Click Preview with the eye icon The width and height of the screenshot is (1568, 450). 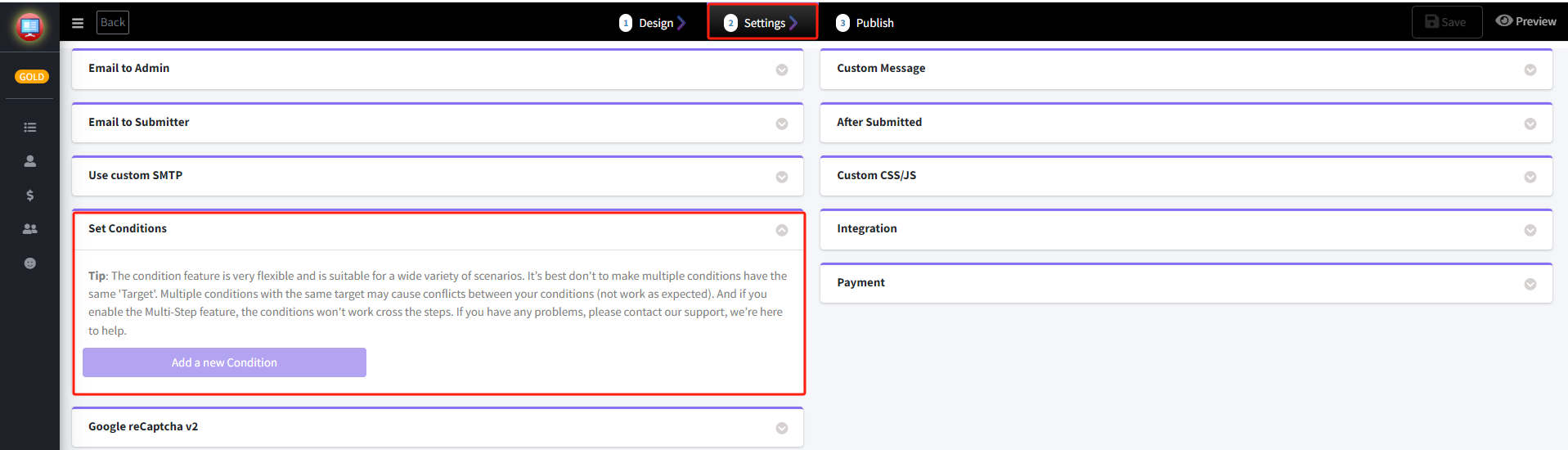[1525, 21]
